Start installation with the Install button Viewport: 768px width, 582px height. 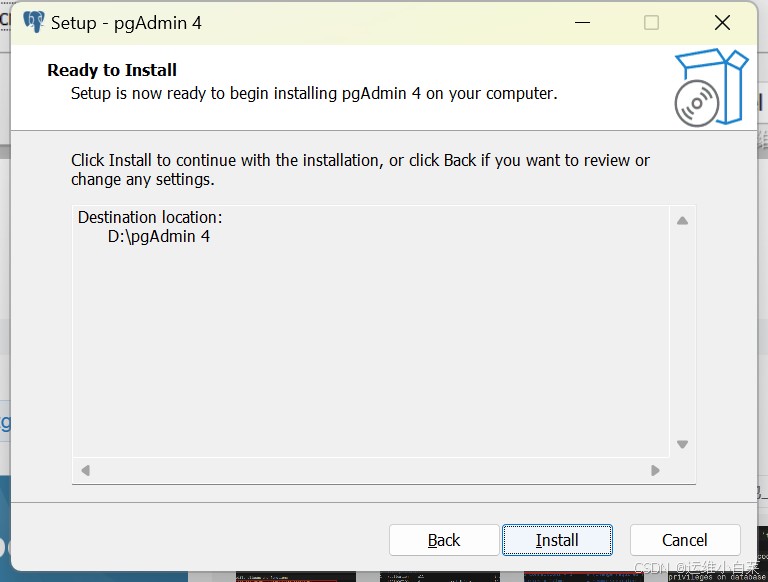click(557, 540)
